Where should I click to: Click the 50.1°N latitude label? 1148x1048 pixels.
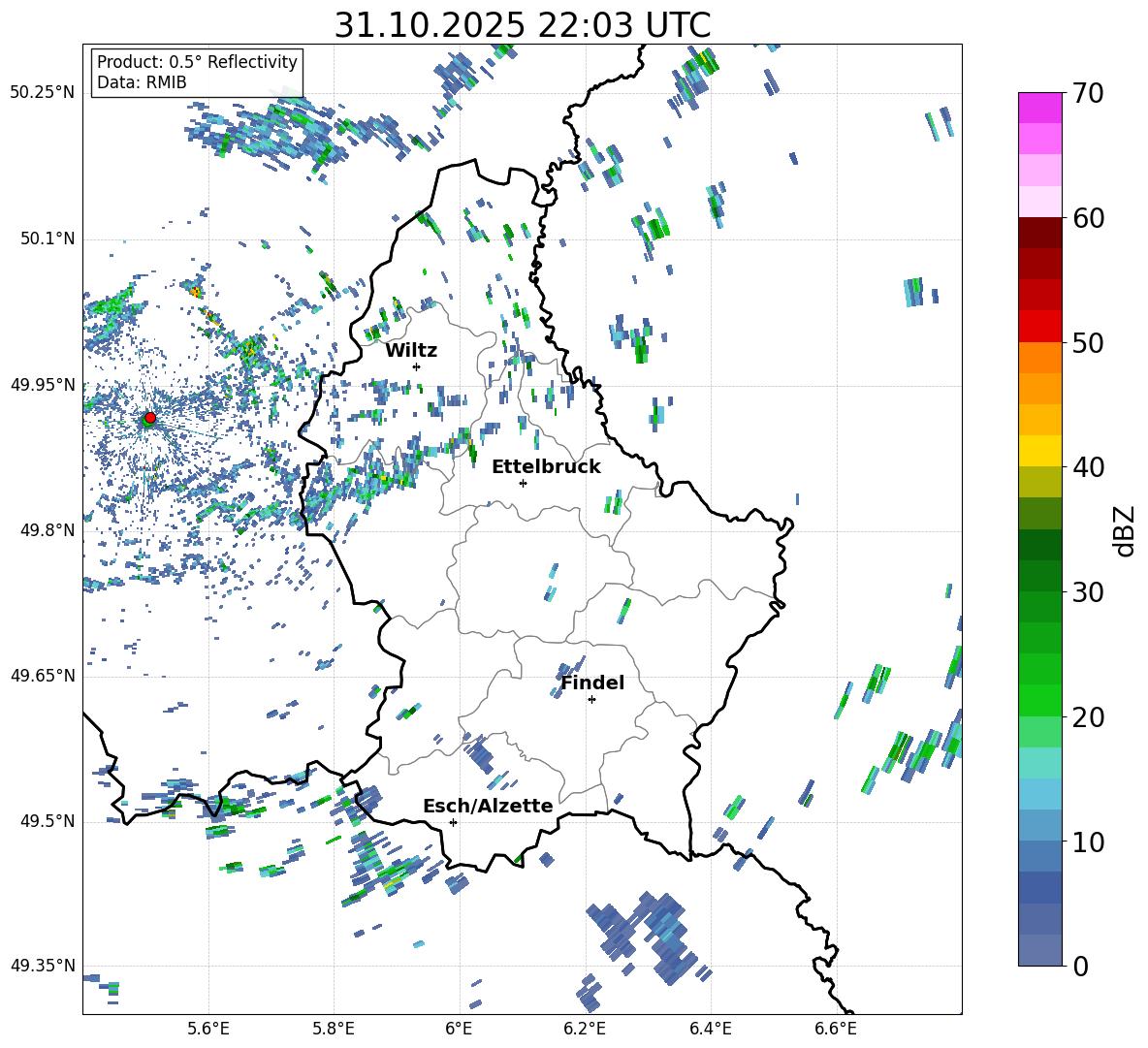point(47,238)
